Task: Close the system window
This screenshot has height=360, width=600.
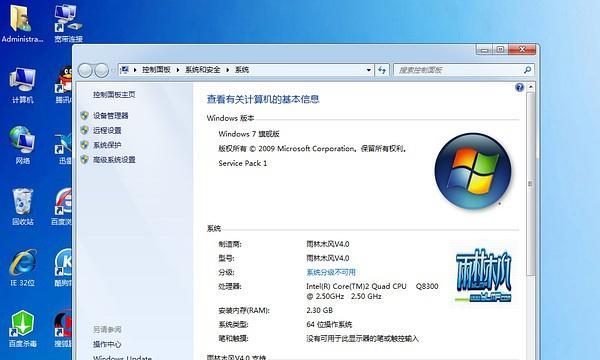Action: (x=523, y=49)
